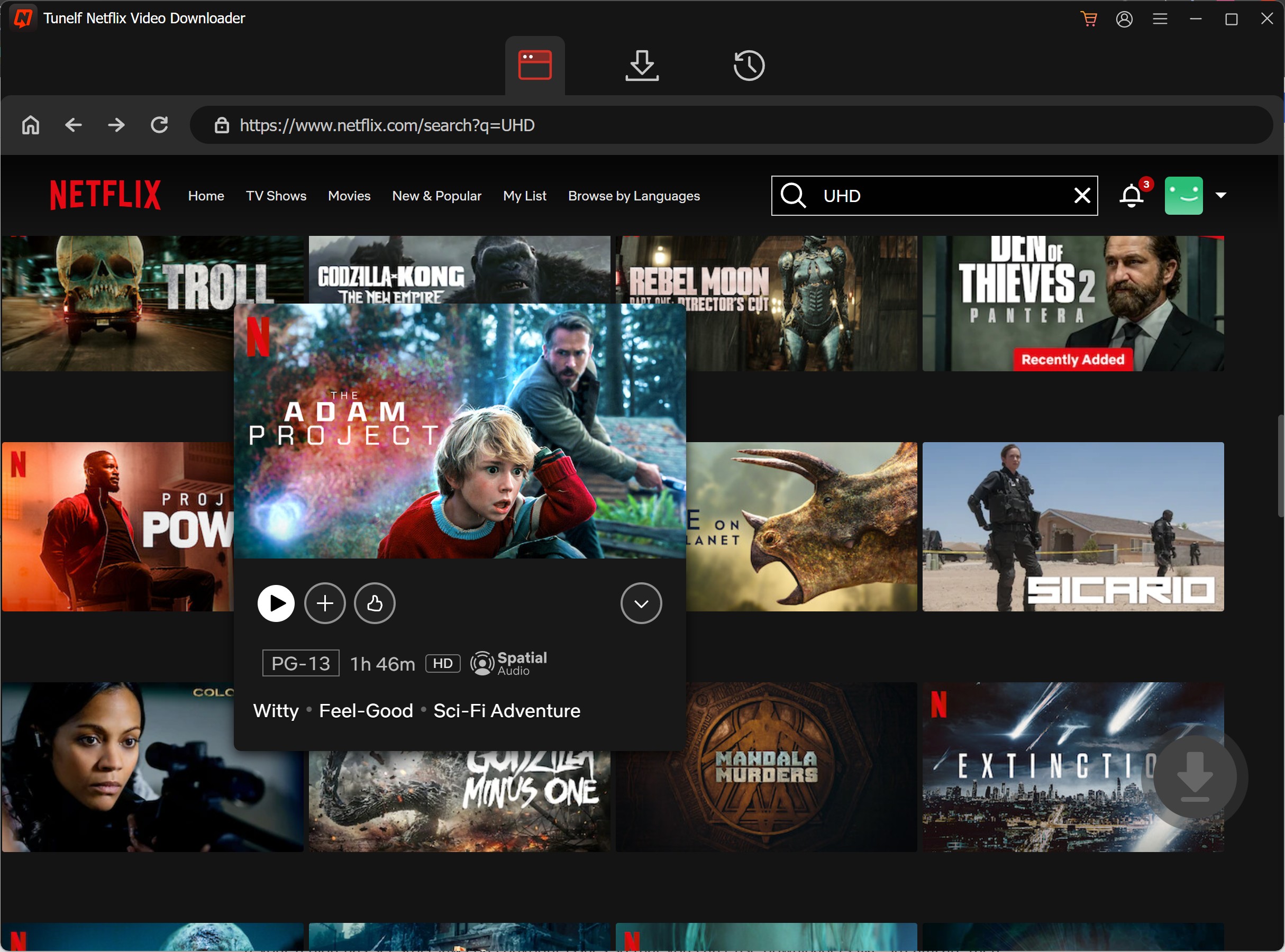Open Movies section
The height and width of the screenshot is (952, 1285).
pyautogui.click(x=349, y=196)
